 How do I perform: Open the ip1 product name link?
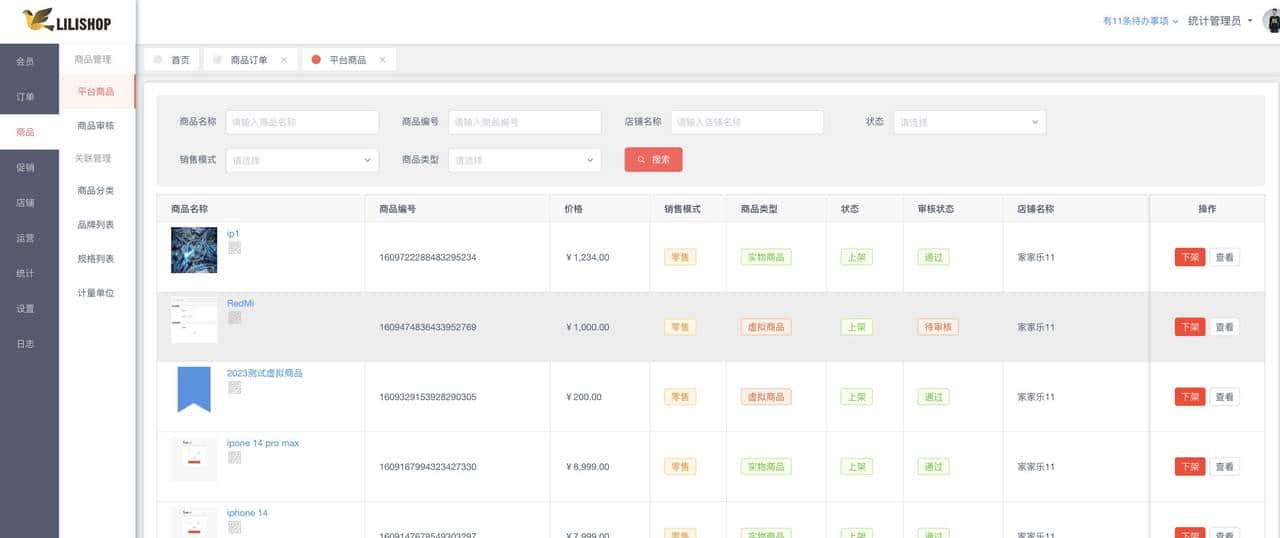pos(233,233)
